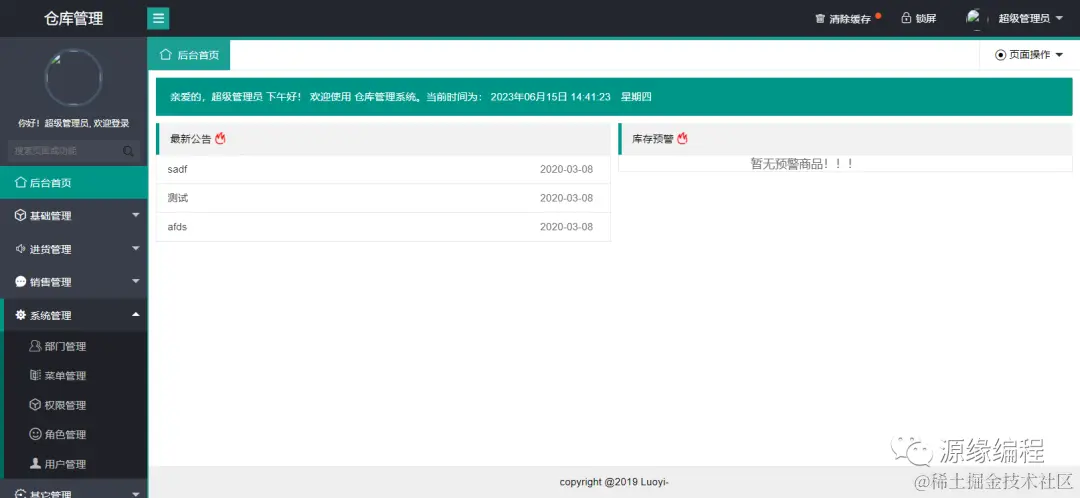Click the speaker icon of 进货管理
Screen dimensions: 1080x498
[x=21, y=249]
